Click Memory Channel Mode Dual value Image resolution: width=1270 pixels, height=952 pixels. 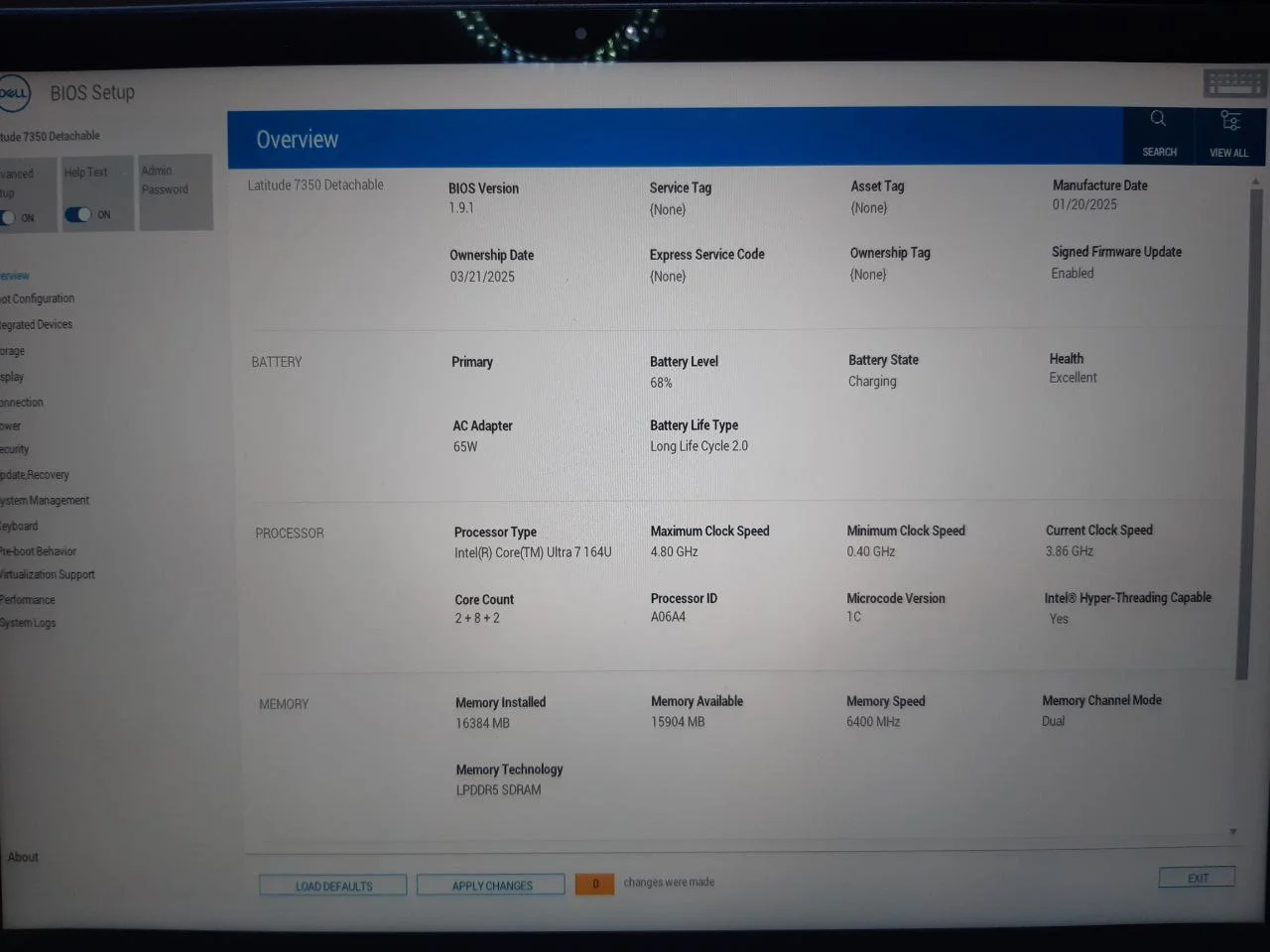point(1054,721)
